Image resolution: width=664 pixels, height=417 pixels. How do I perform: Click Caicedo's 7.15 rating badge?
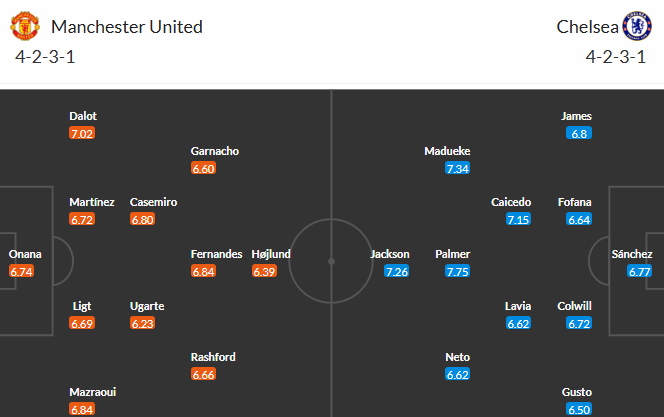518,219
